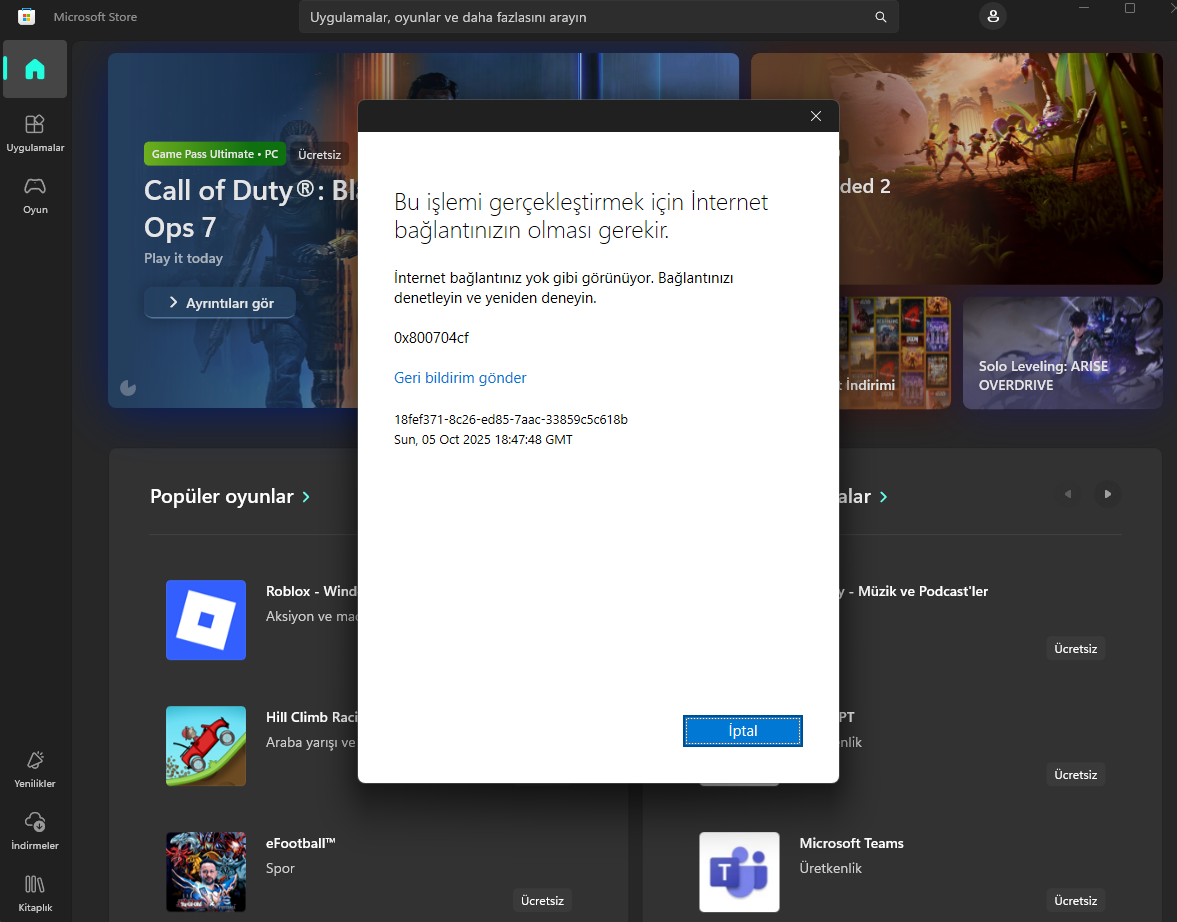The image size is (1177, 922).
Task: Open Yenilikler in the sidebar
Action: point(35,769)
